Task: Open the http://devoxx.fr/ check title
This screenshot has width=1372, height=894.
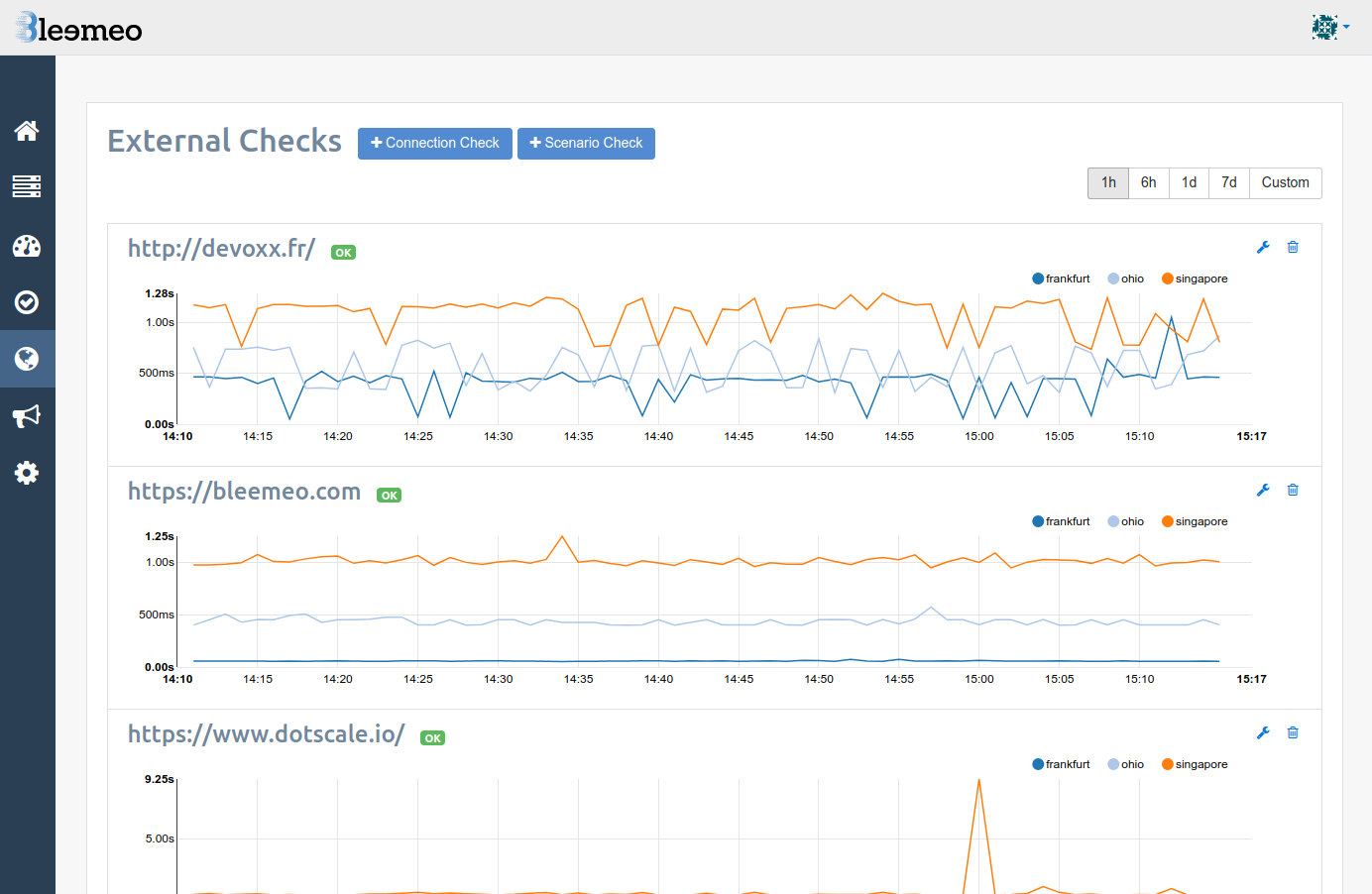Action: click(x=221, y=249)
